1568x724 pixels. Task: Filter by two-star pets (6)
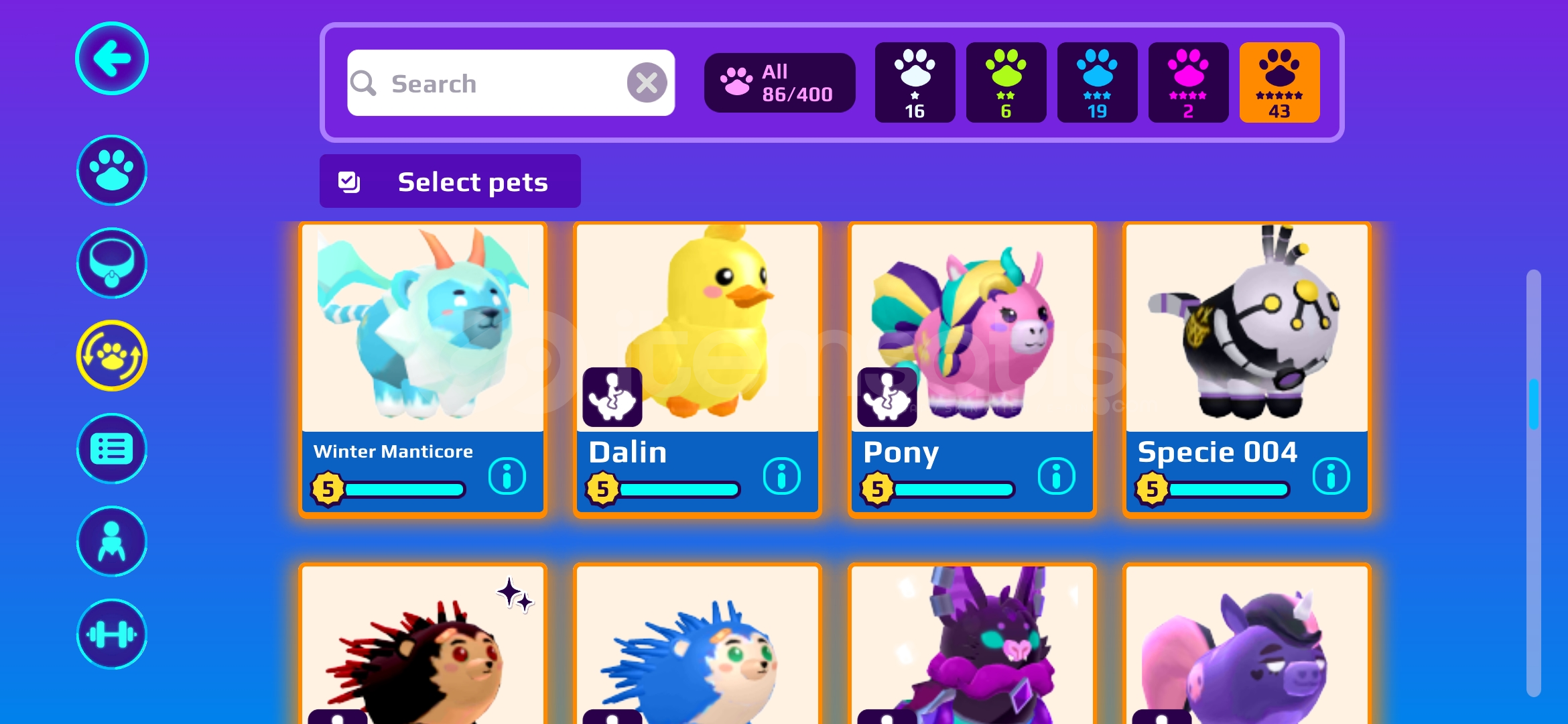[1006, 82]
